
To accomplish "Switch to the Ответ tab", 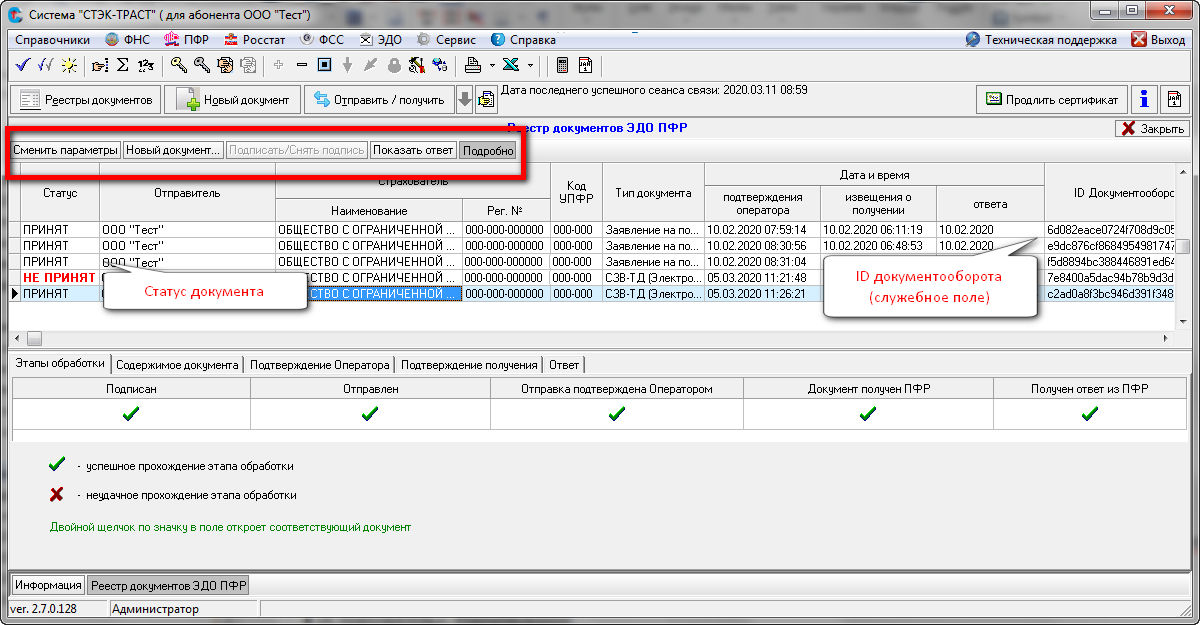I will click(x=564, y=364).
